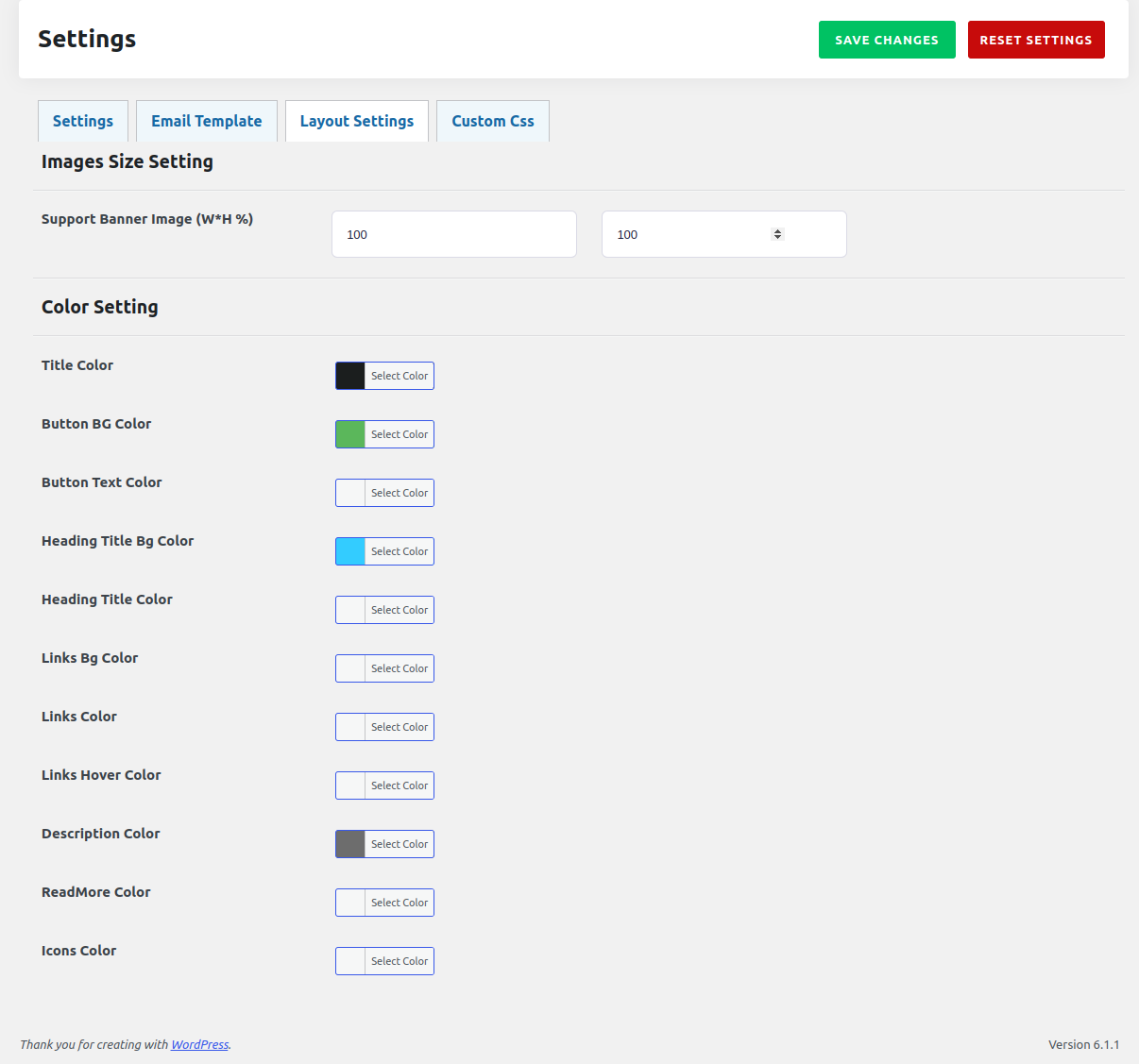Screen dimensions: 1139x1064
Task: Open the Heading Title Bg Color blue swatch
Action: [350, 551]
